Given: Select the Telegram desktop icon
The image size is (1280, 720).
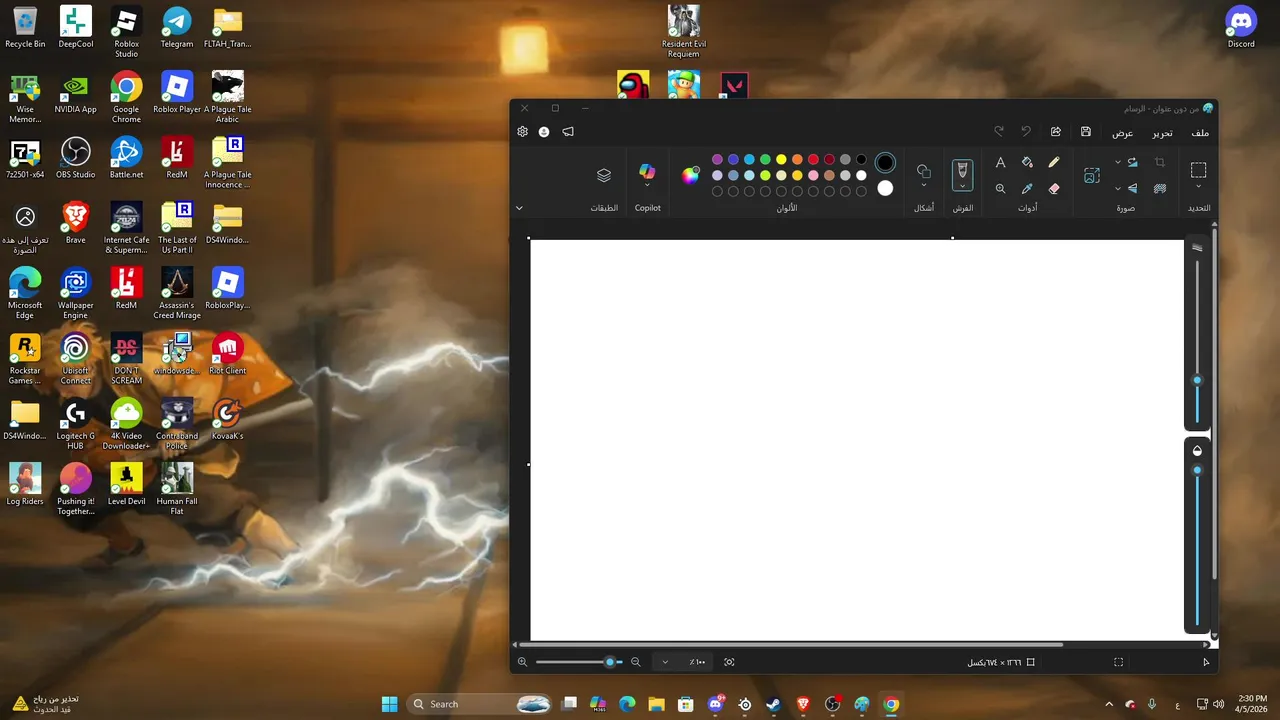Looking at the screenshot, I should (177, 27).
